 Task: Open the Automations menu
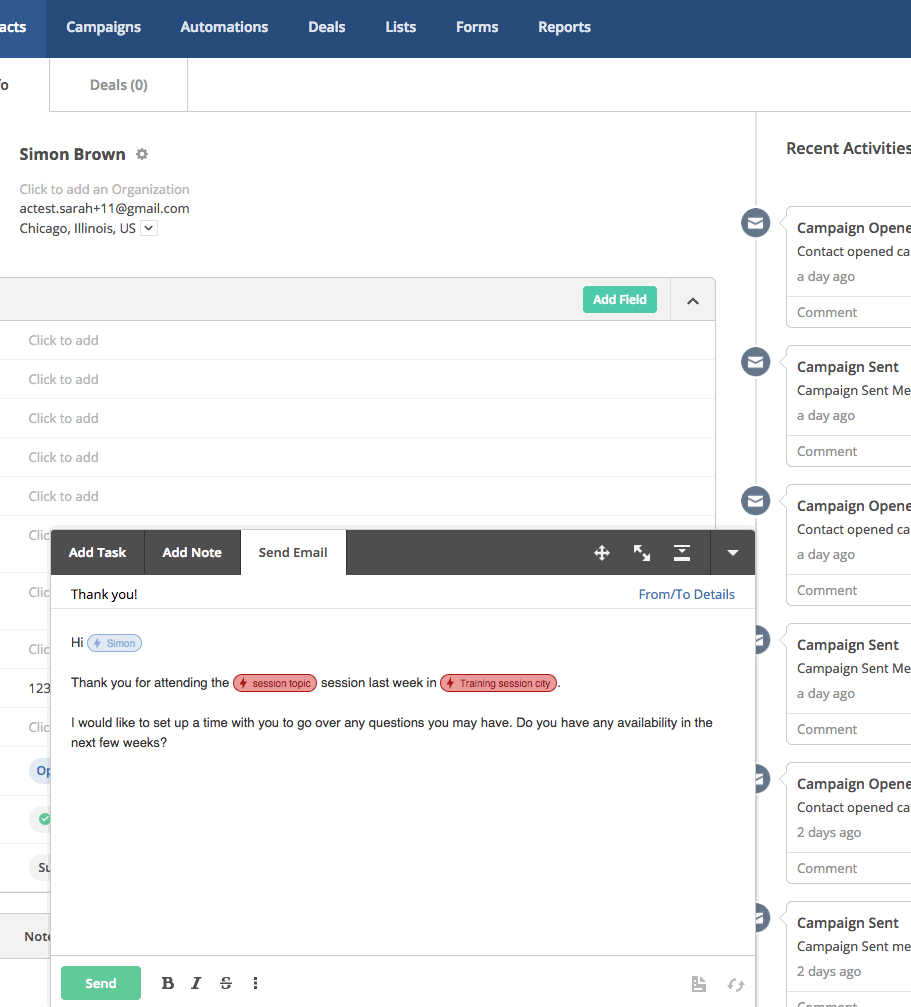click(224, 27)
